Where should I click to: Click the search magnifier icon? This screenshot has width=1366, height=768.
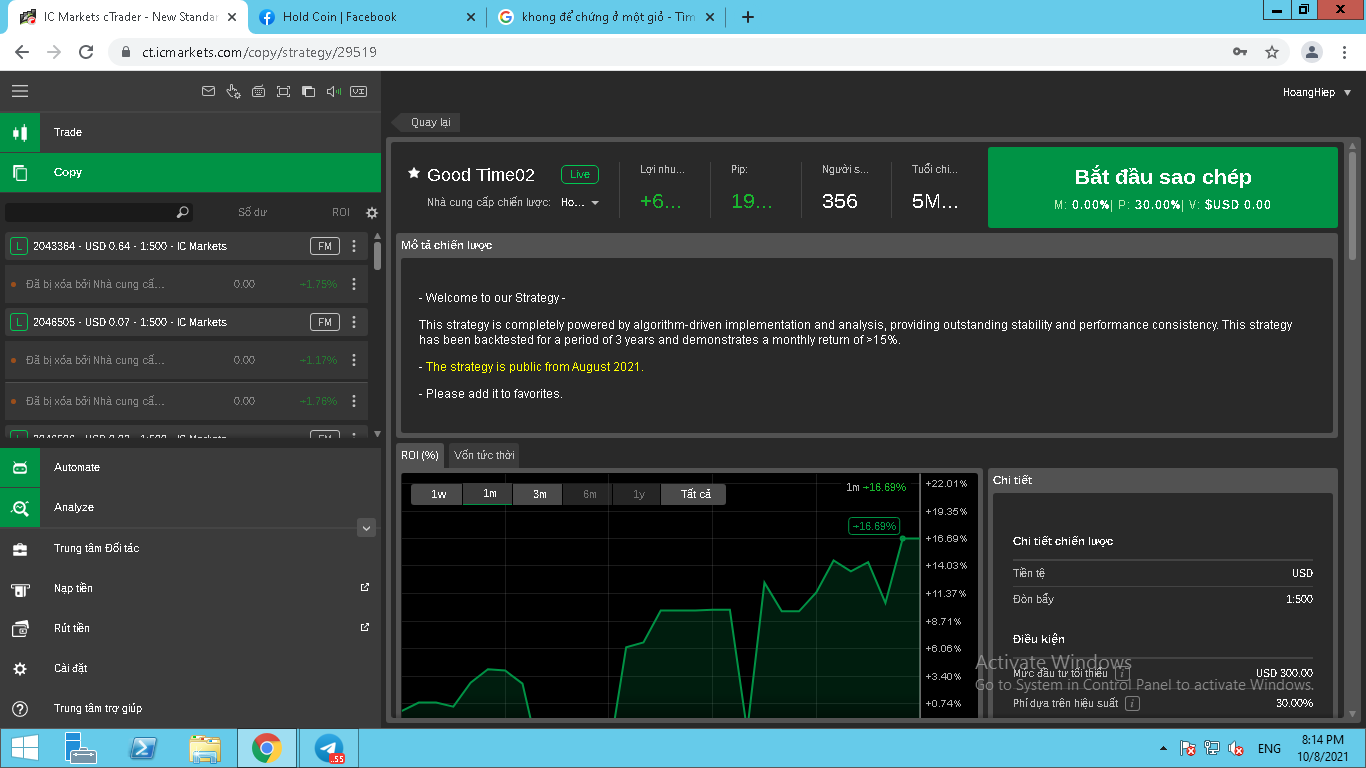click(x=182, y=212)
